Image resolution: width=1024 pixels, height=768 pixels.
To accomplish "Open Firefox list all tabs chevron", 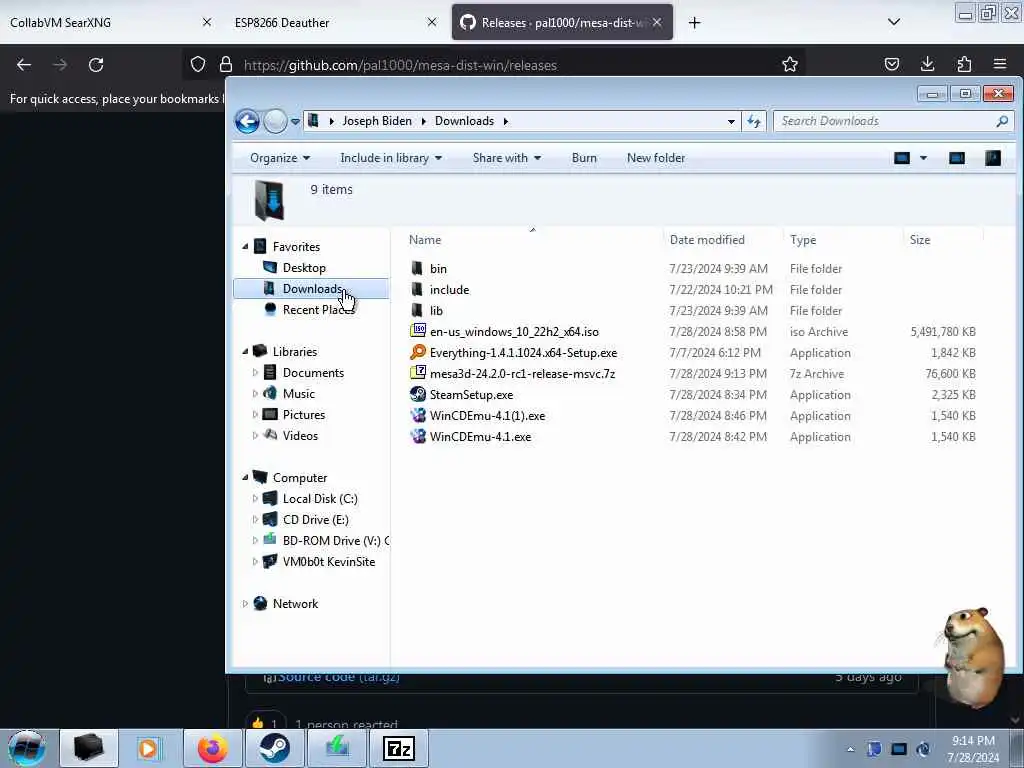I will click(x=894, y=22).
